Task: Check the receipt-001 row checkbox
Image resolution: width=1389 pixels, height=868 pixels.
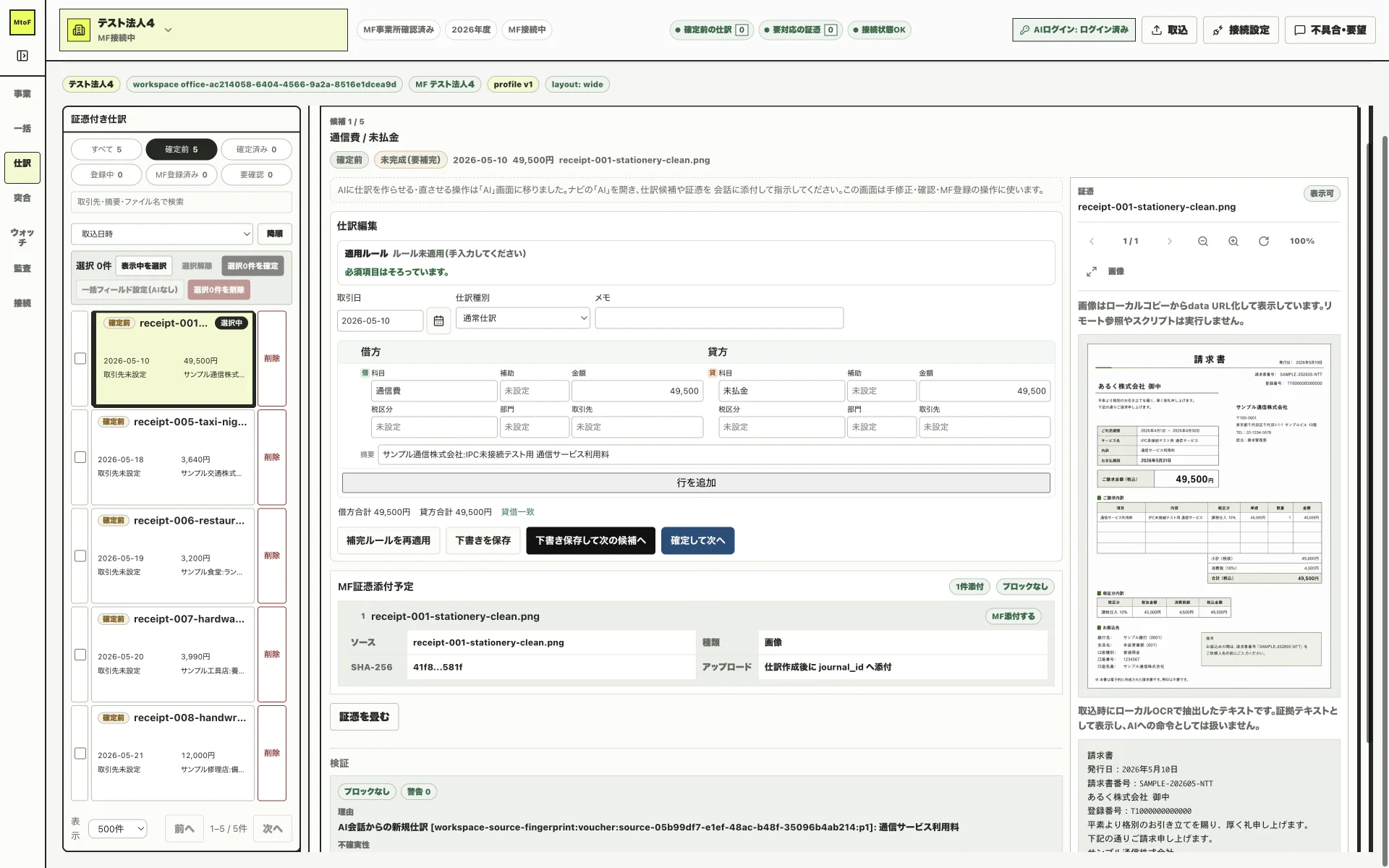Action: tap(80, 359)
